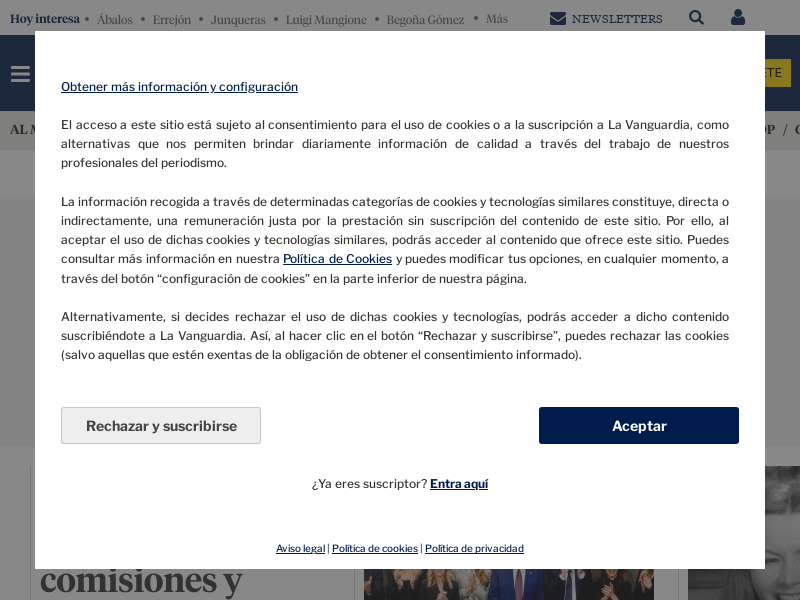Viewport: 800px width, 600px height.
Task: Open Obtener más información y configuración
Action: (x=179, y=87)
